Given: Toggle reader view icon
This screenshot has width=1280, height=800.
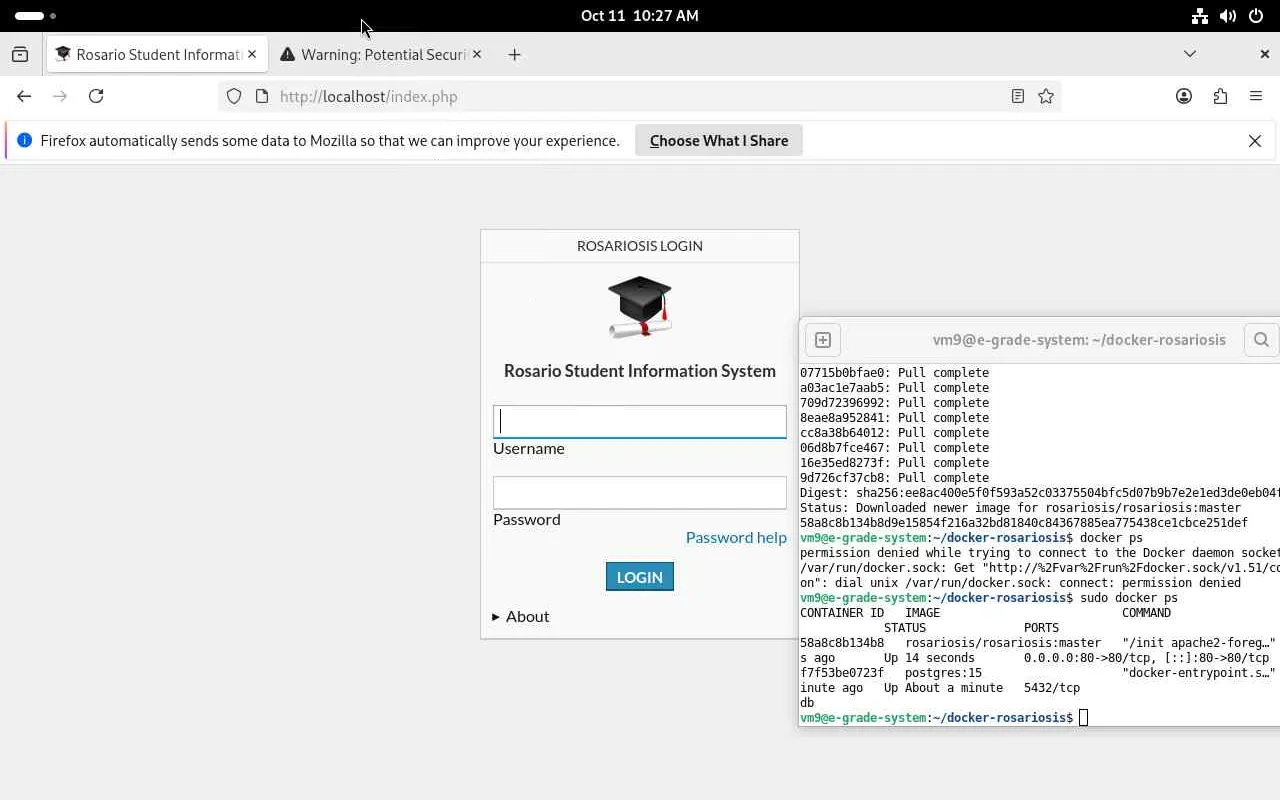Looking at the screenshot, I should (x=1018, y=96).
